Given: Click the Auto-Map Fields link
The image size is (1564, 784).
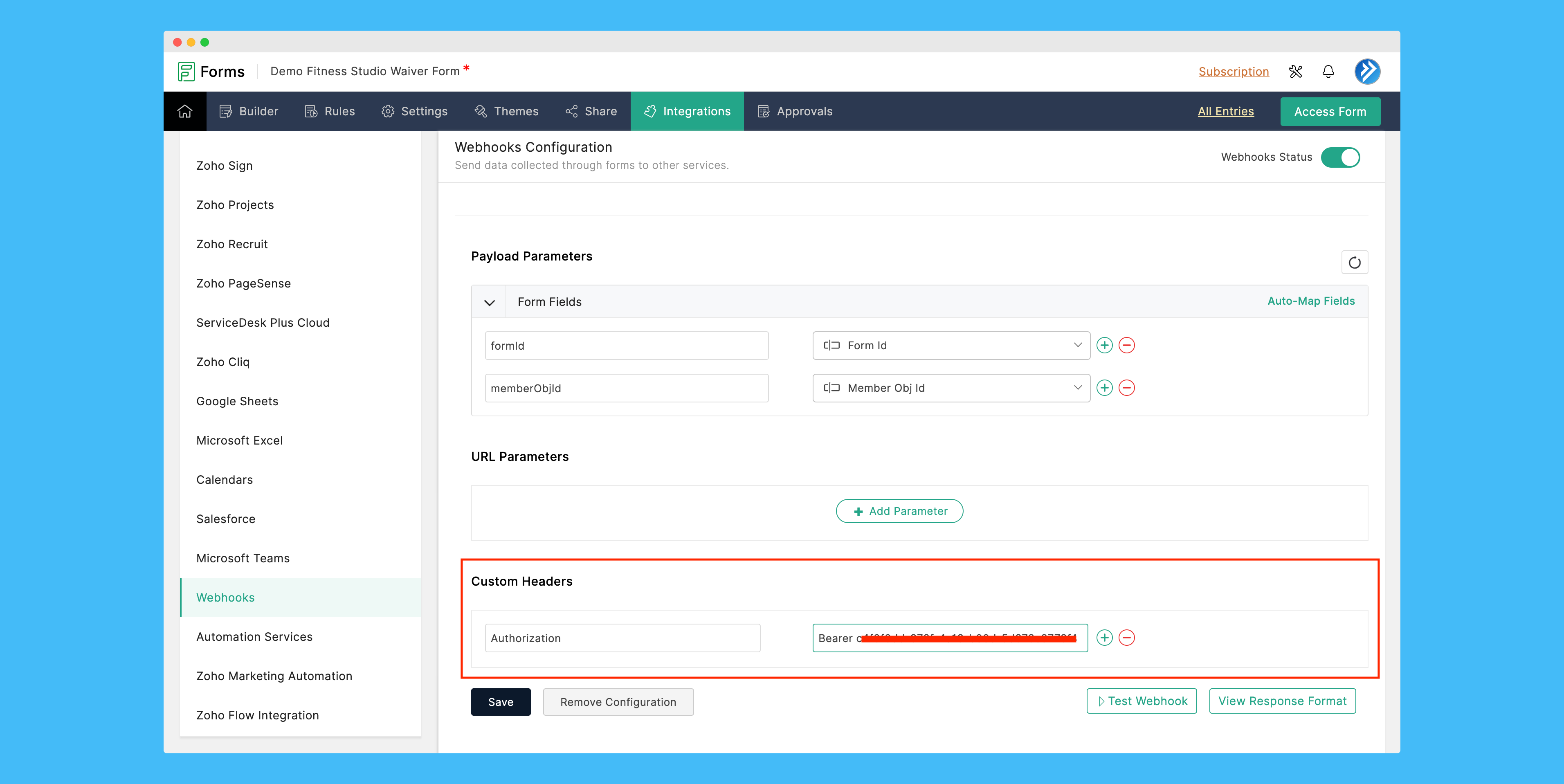Looking at the screenshot, I should point(1310,301).
